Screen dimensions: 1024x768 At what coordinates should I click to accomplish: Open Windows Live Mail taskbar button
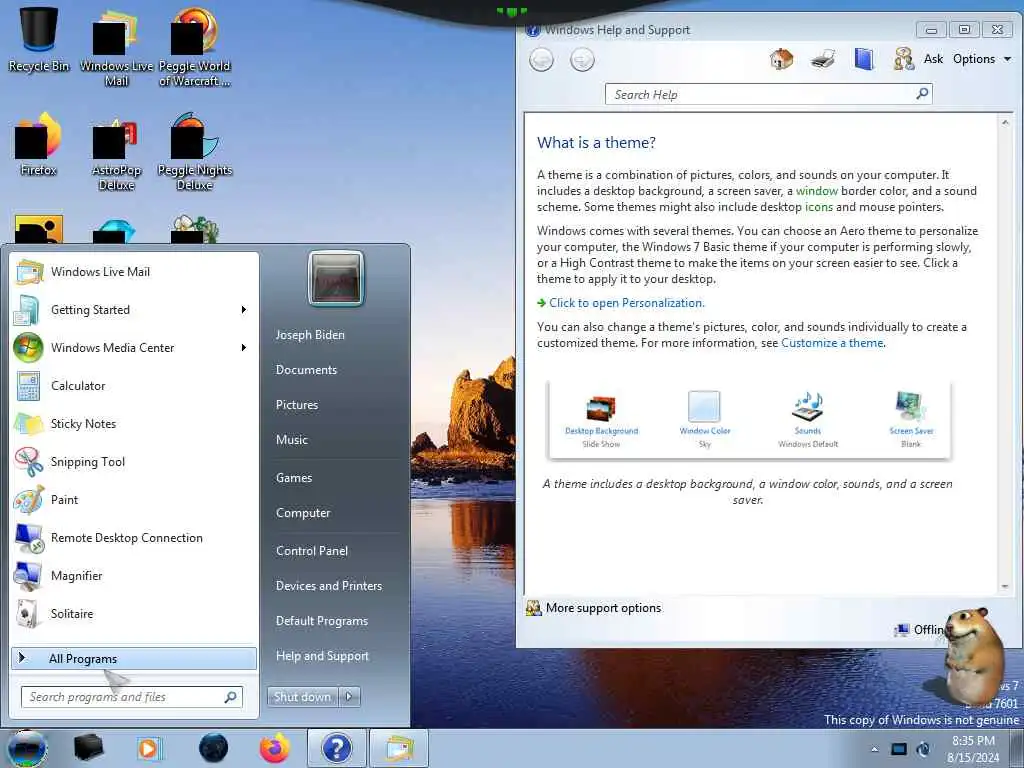point(399,748)
